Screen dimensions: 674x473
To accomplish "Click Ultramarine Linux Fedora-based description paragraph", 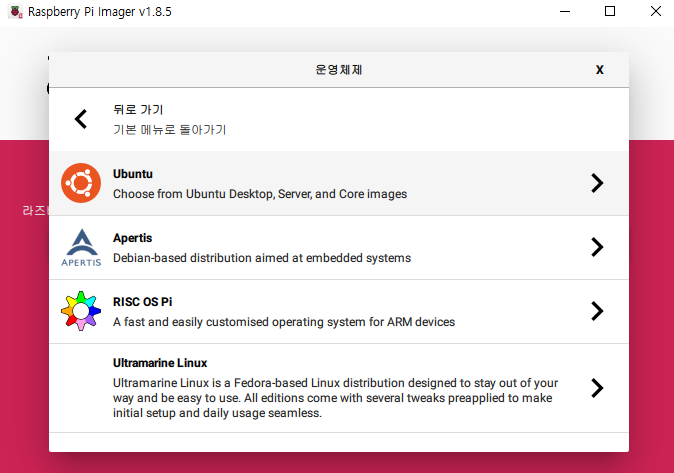I will (335, 398).
